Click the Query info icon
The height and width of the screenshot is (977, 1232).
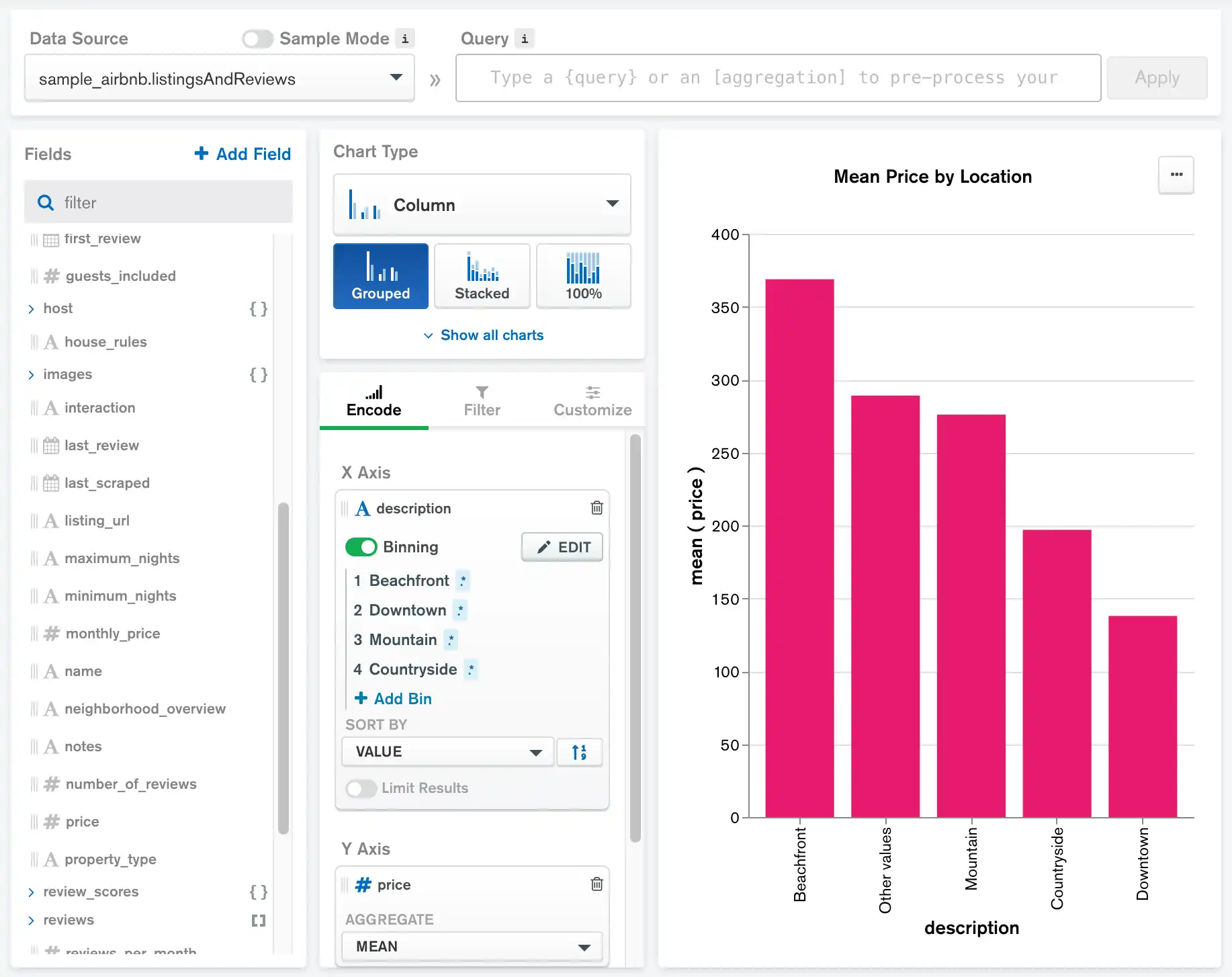tap(524, 39)
